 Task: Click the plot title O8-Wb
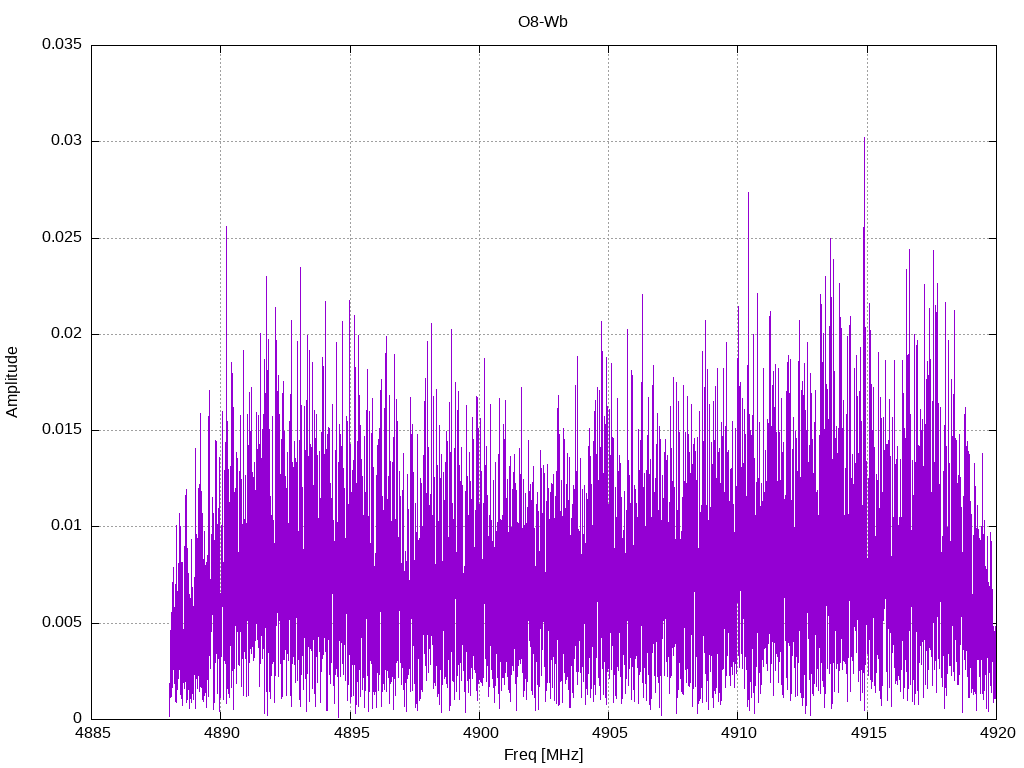click(x=543, y=23)
